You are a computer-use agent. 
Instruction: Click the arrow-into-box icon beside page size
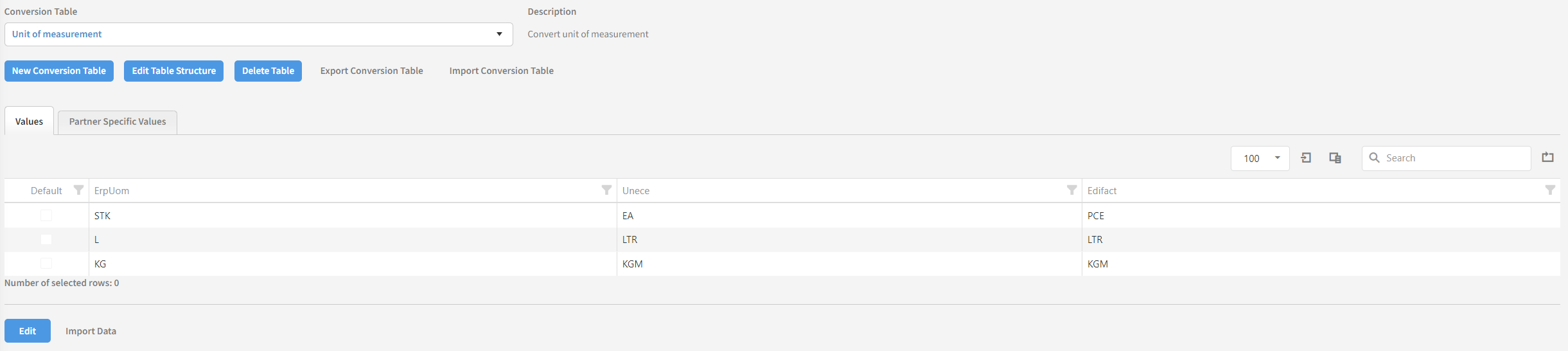1306,158
